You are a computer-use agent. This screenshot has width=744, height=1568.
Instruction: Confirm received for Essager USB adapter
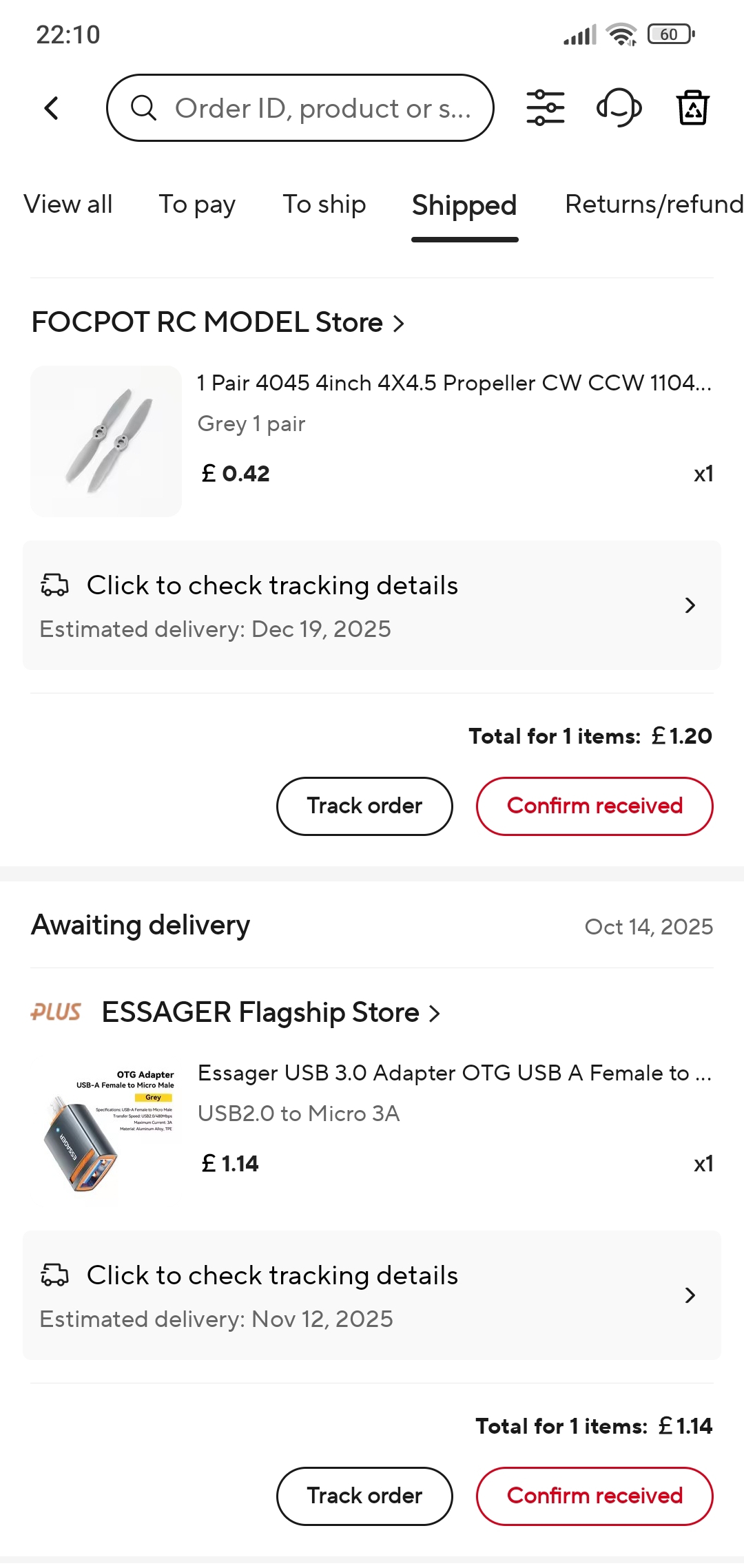coord(595,1496)
